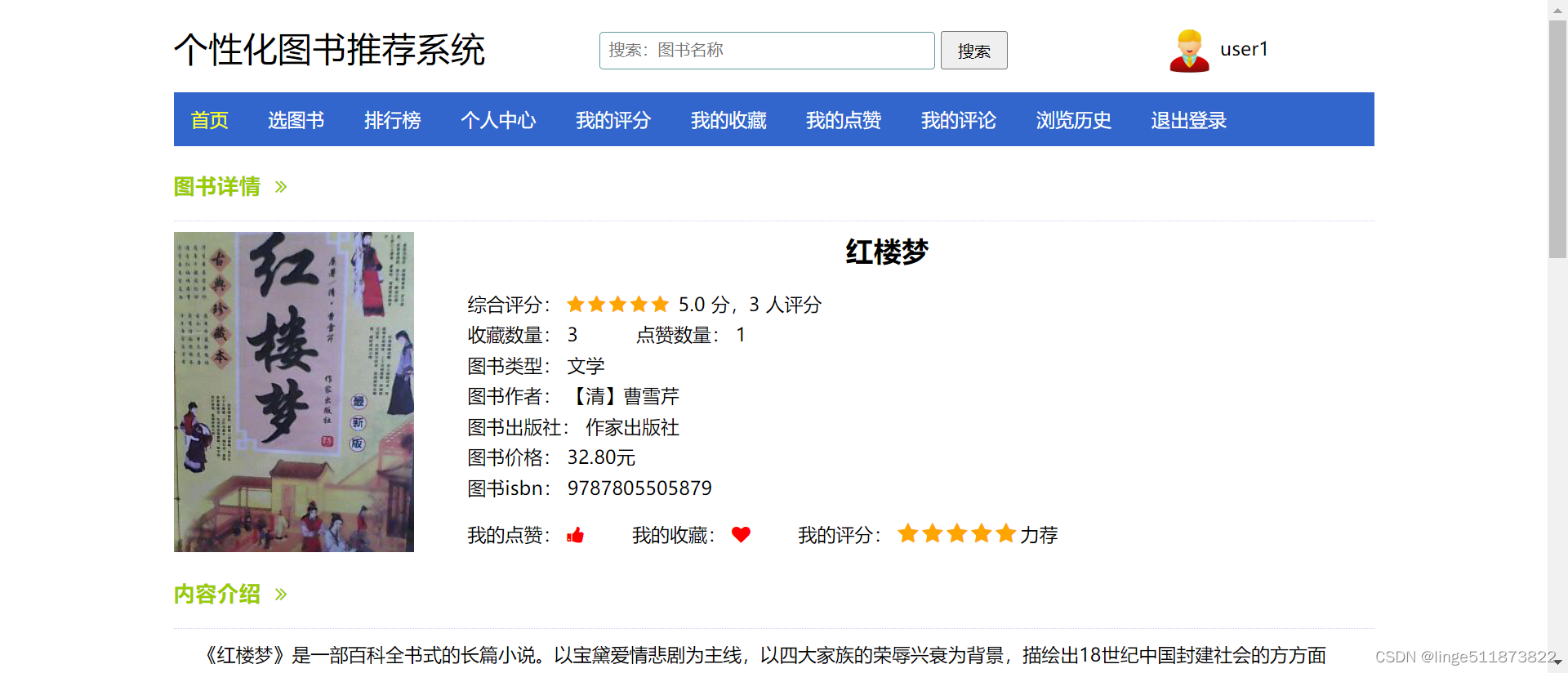Screen dimensions: 1568x673
Task: Open the 我的评论 page
Action: pyautogui.click(x=959, y=120)
